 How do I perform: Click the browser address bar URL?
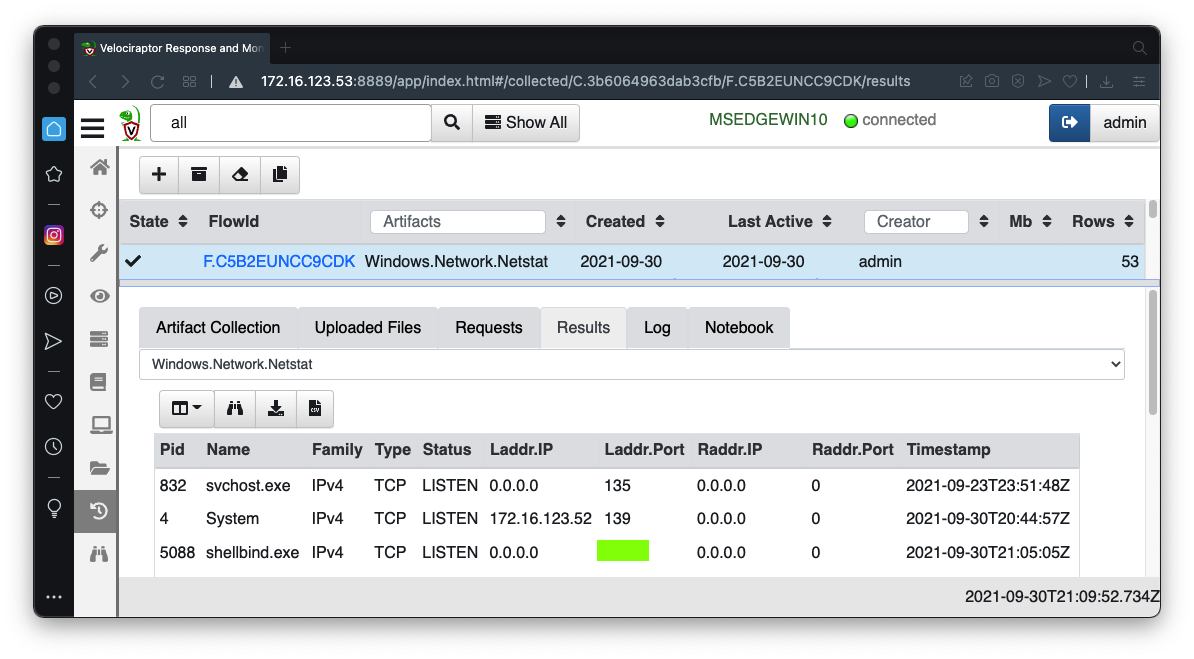point(586,82)
